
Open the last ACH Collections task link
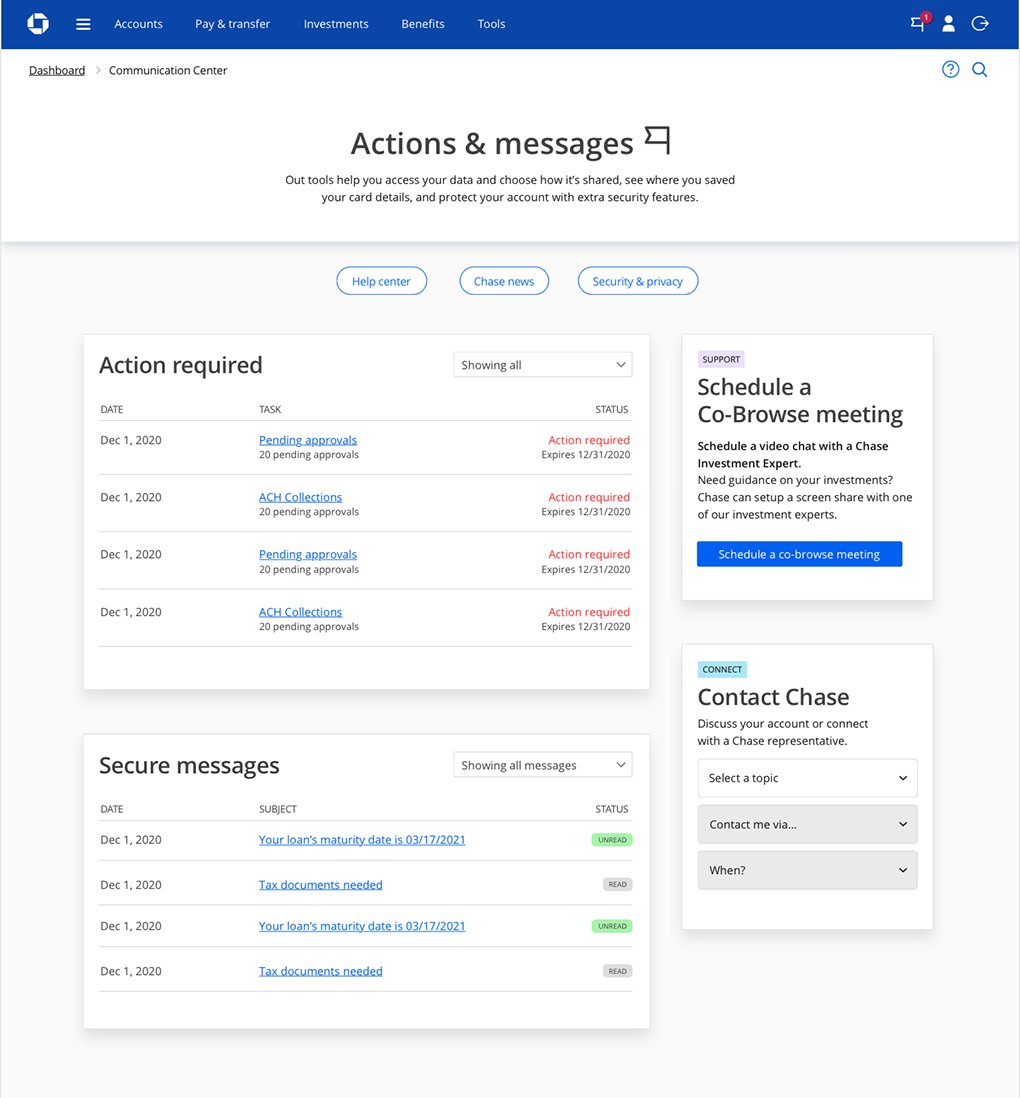tap(300, 612)
